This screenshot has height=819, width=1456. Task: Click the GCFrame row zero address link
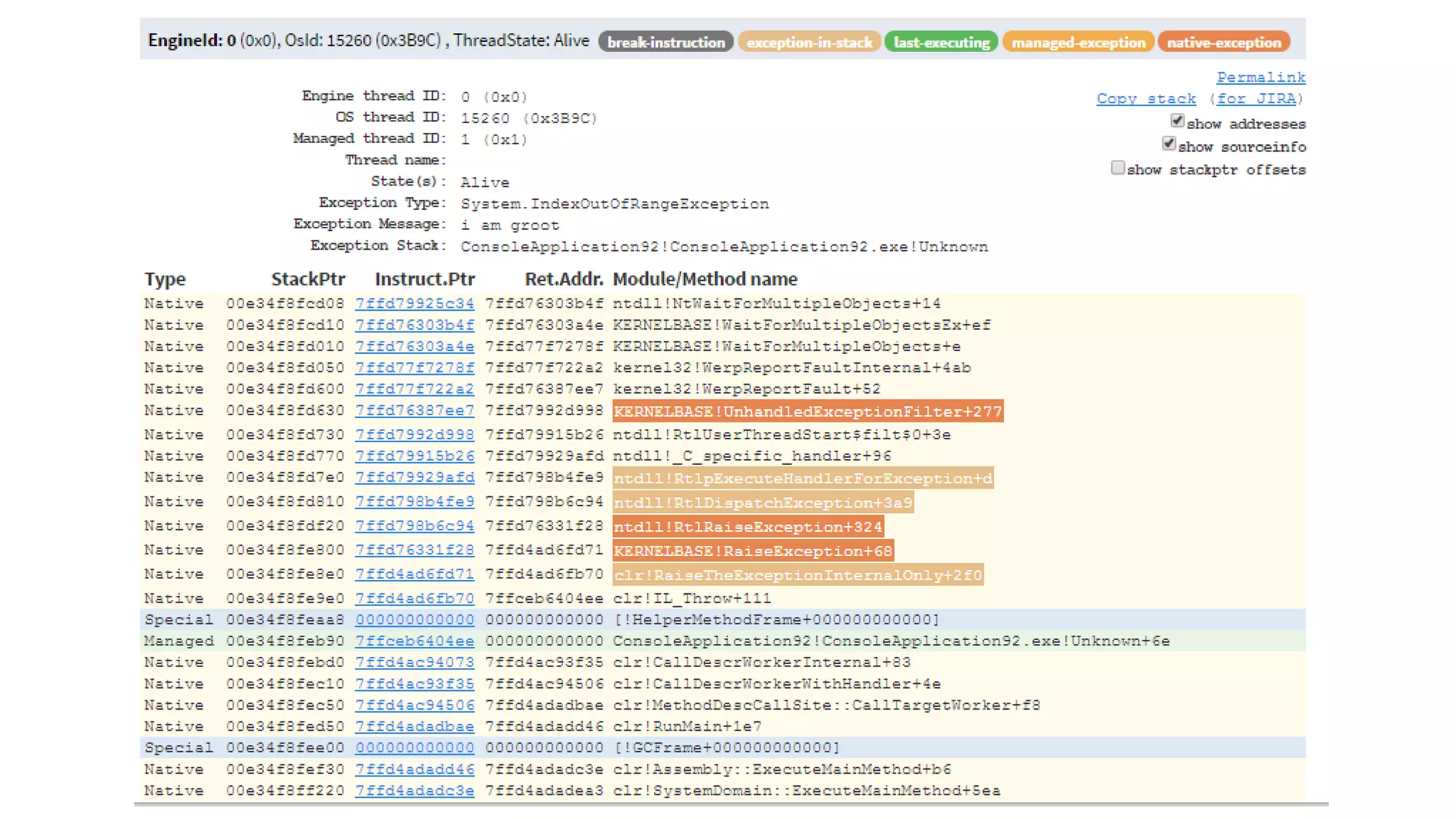[414, 748]
